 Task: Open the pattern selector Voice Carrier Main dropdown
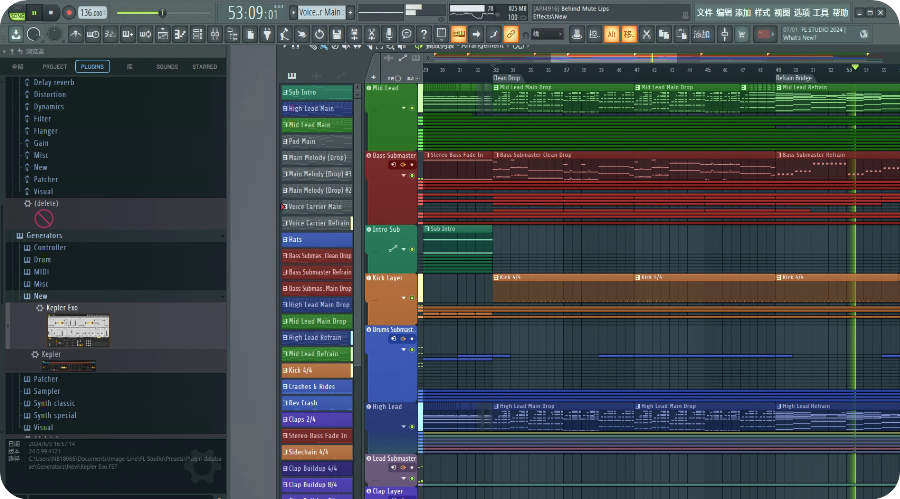(321, 12)
